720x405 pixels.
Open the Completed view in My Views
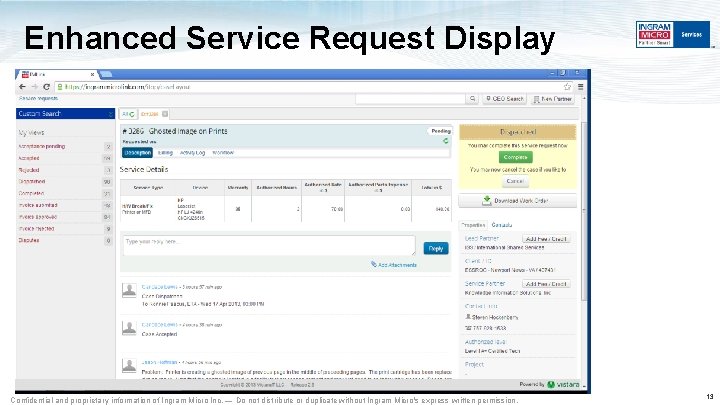pos(31,193)
